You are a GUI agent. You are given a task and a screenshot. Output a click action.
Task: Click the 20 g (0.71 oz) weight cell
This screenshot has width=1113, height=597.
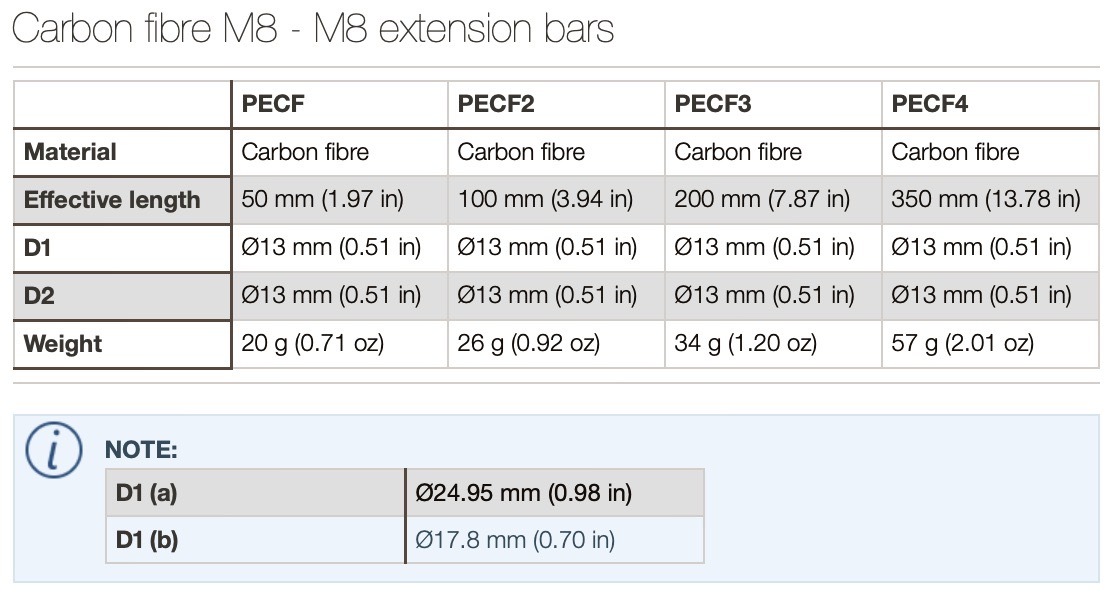point(312,344)
